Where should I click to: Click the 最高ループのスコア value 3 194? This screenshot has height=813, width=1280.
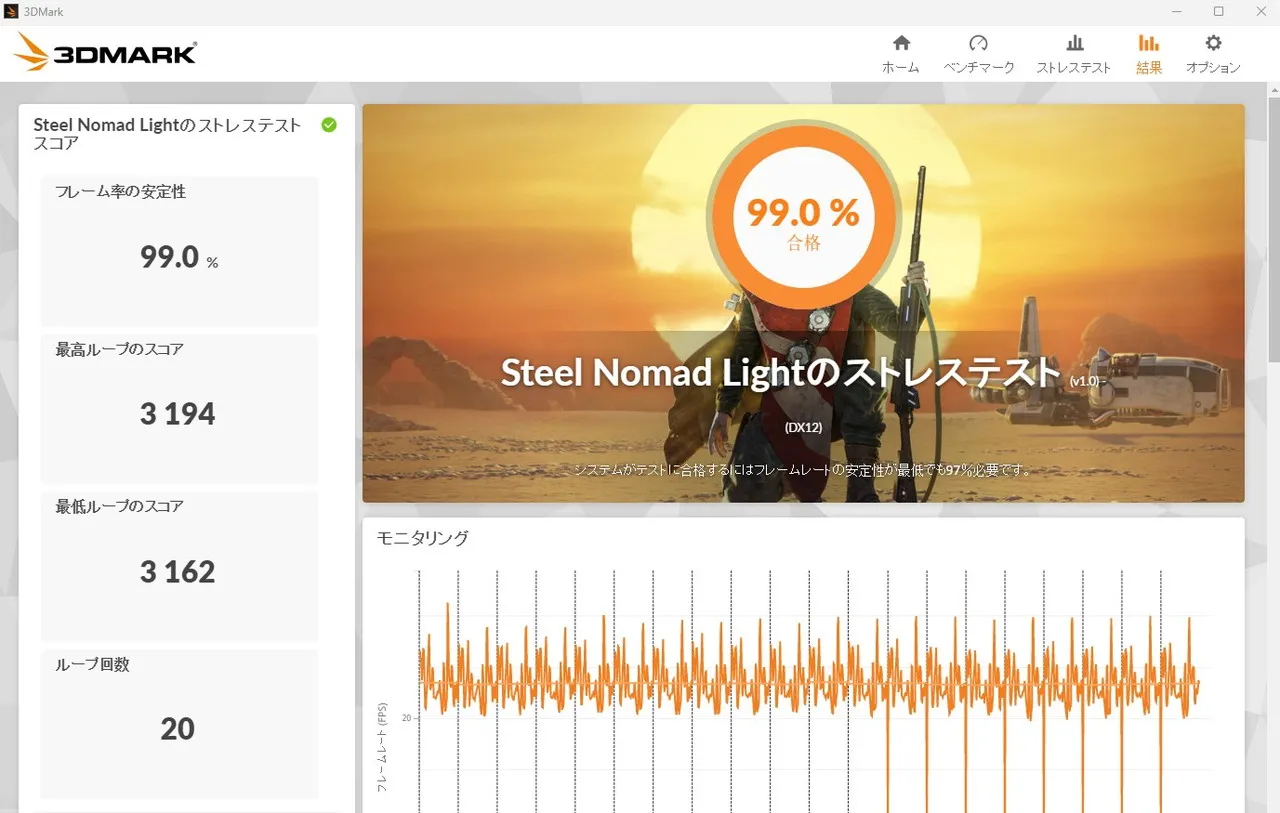coord(178,414)
